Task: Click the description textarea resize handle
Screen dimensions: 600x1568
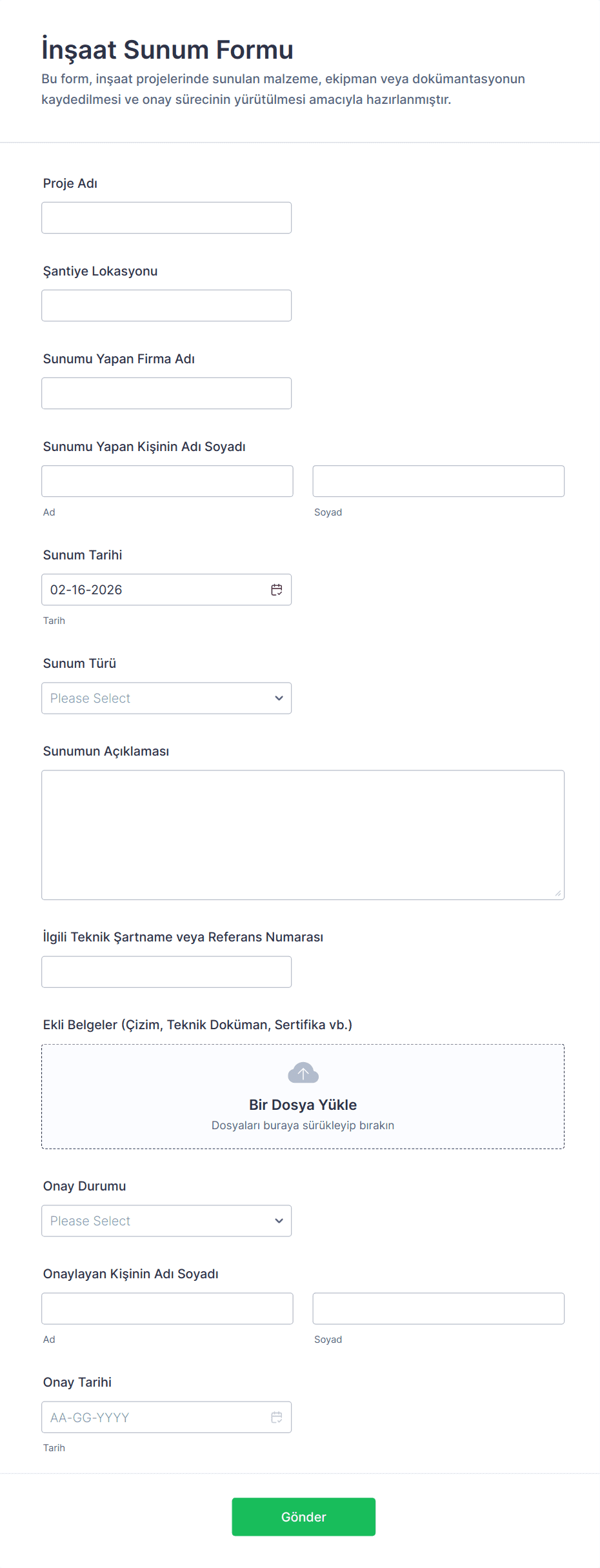Action: (x=558, y=893)
